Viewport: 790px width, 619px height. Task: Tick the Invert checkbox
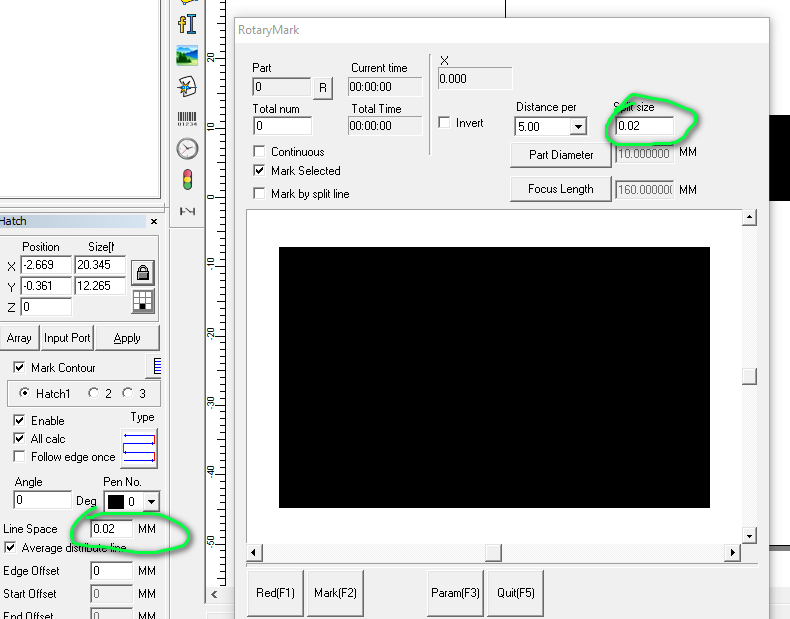(444, 123)
